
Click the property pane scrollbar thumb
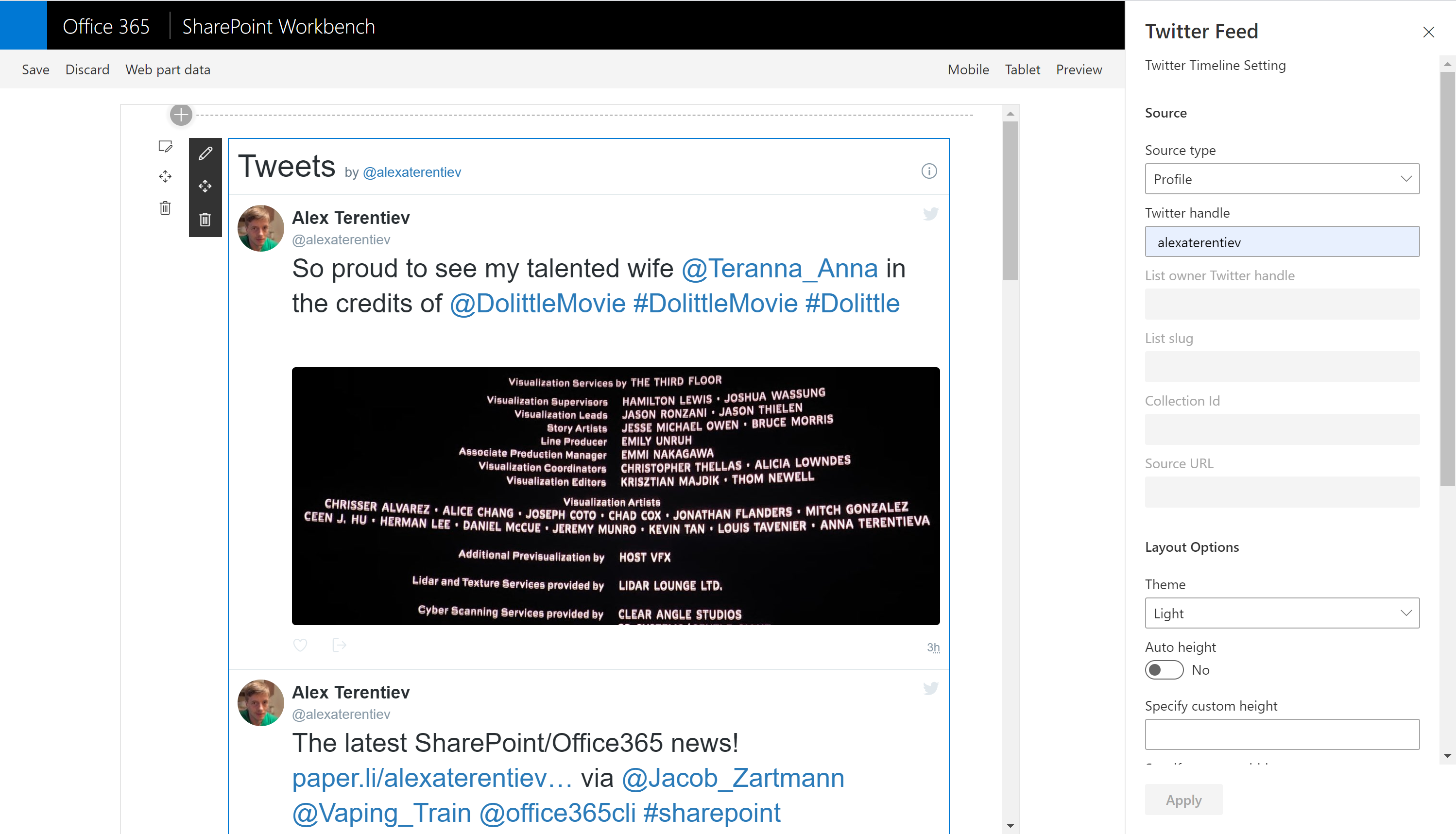1447,278
